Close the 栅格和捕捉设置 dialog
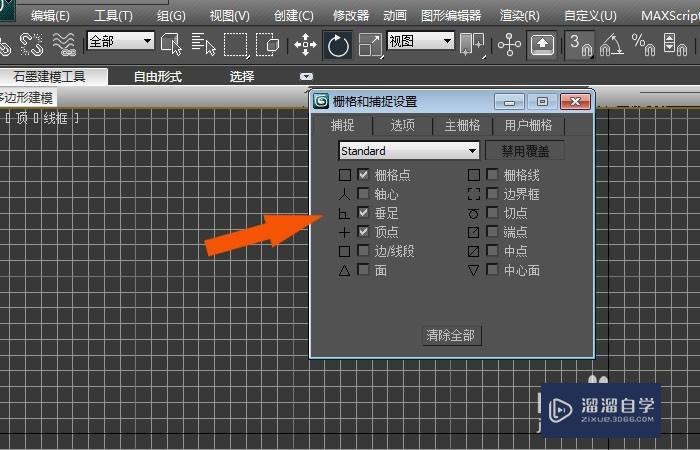Screen dimensions: 700x450 point(575,101)
